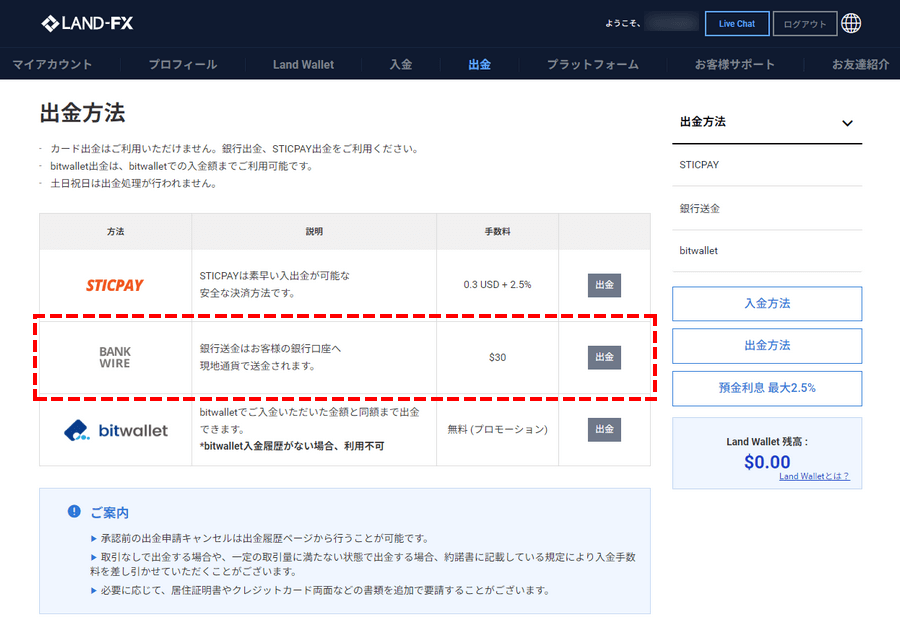The height and width of the screenshot is (633, 900).
Task: Click the 出金方法 page heading
Action: [82, 112]
